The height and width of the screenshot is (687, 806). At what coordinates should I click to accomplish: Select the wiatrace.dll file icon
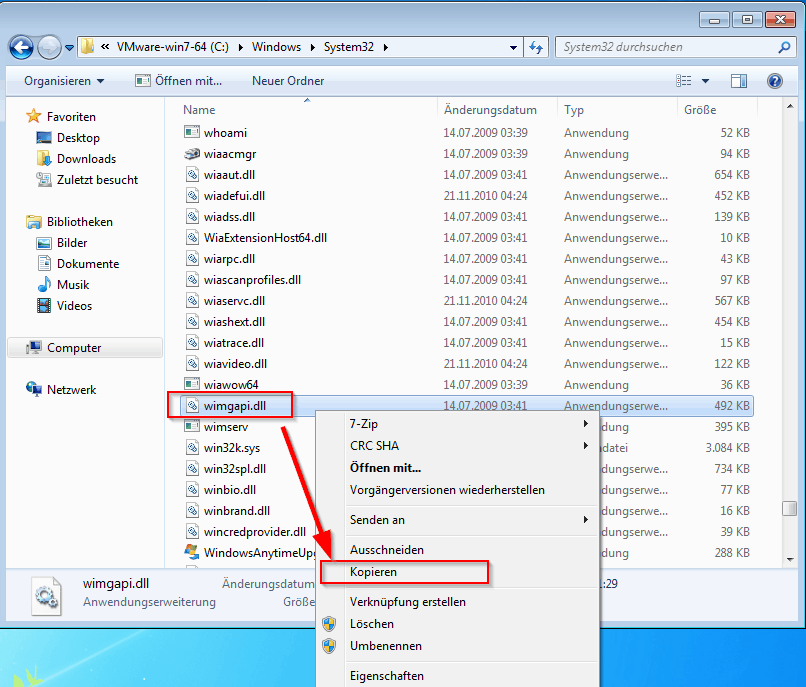tap(192, 343)
